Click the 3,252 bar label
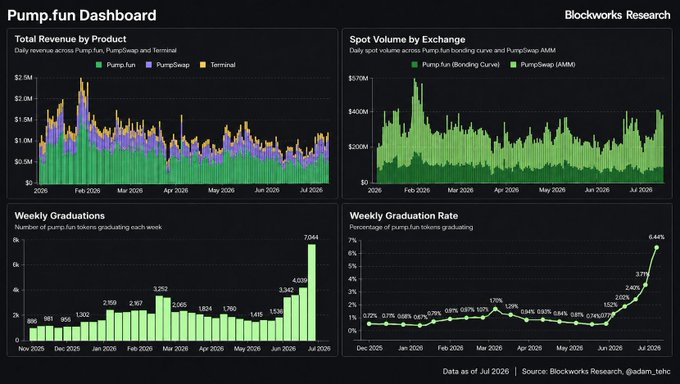This screenshot has width=680, height=384. pos(160,289)
